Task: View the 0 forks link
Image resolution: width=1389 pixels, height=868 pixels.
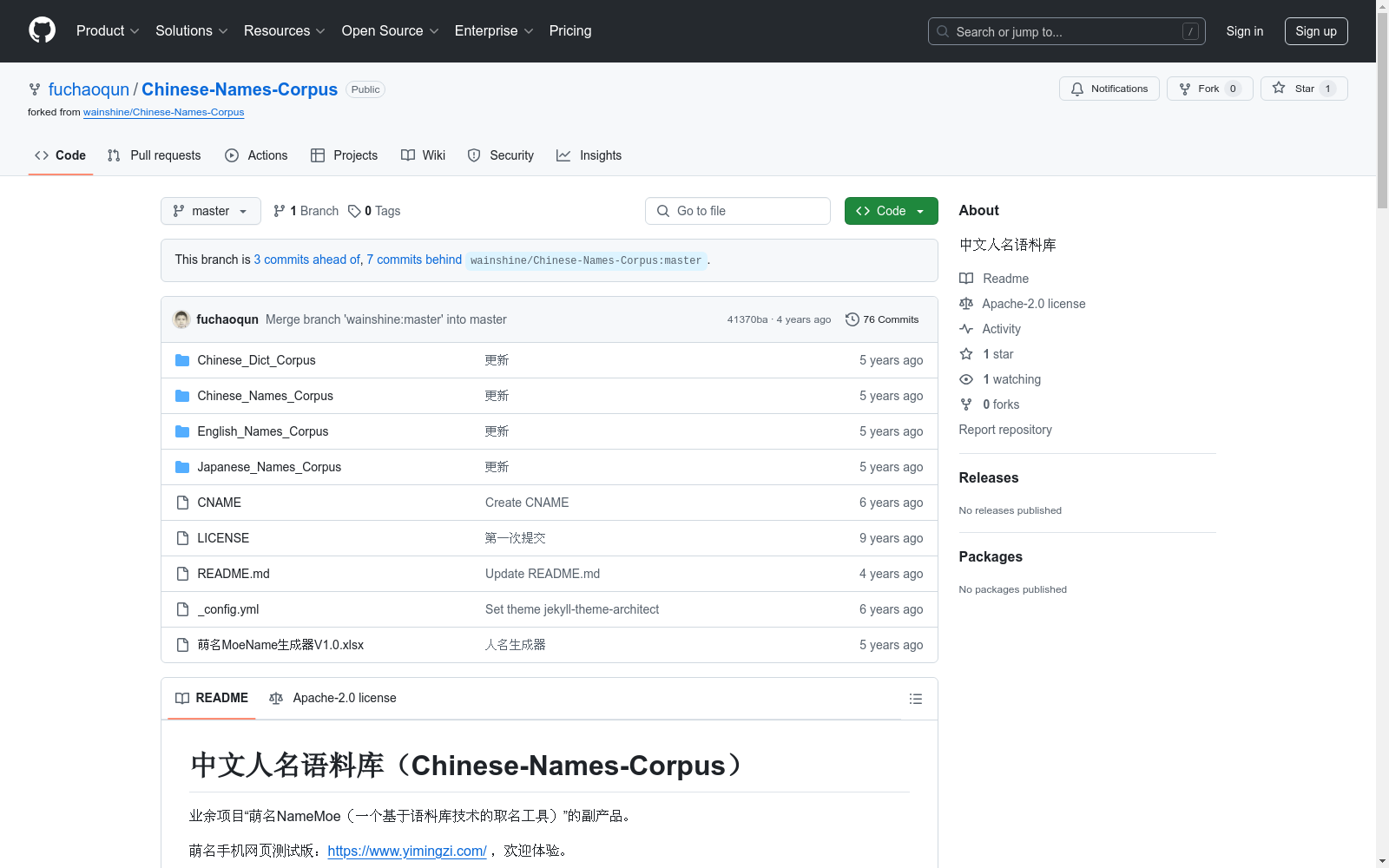Action: [990, 404]
